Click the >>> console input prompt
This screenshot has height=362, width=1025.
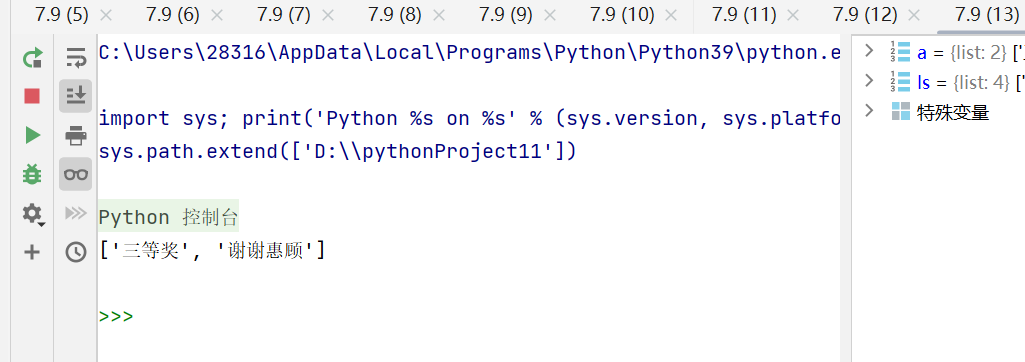[x=116, y=317]
